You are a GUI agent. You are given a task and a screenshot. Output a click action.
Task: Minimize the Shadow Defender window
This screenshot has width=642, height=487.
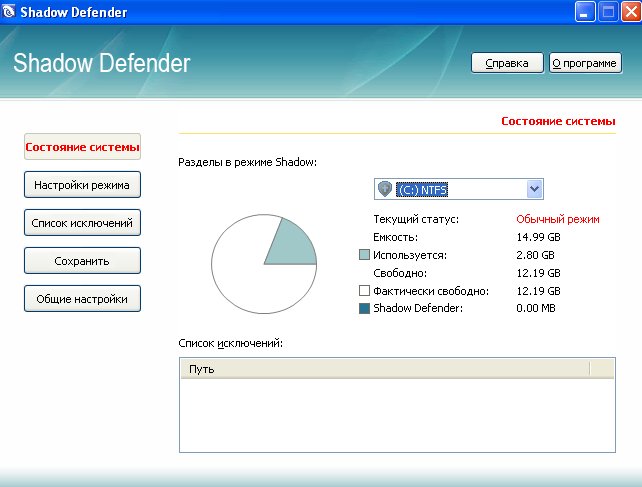(x=585, y=11)
